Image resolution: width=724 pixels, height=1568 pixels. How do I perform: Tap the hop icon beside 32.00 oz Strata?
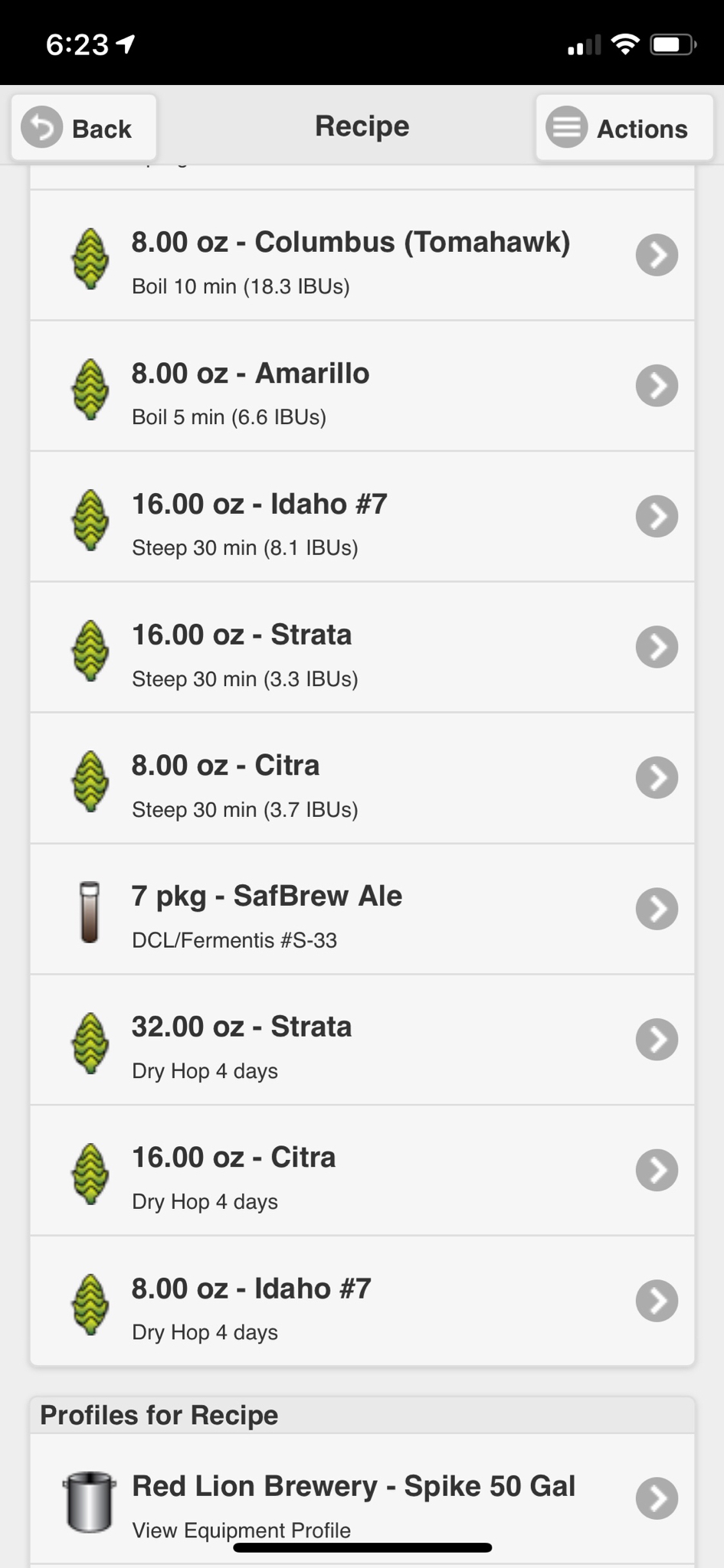click(90, 1044)
